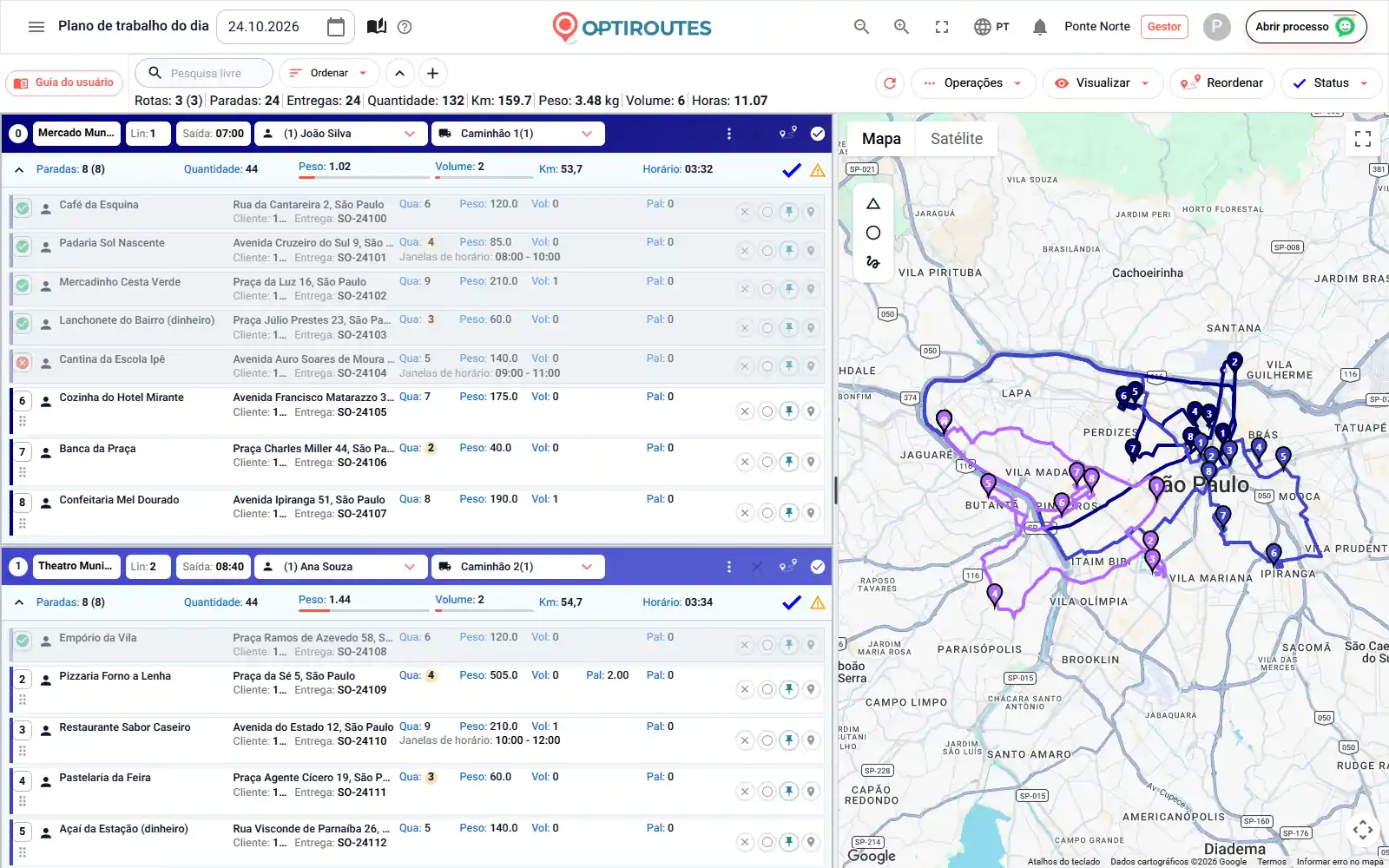Image resolution: width=1389 pixels, height=868 pixels.
Task: Select the freehand drawing tool on map
Action: [x=873, y=261]
